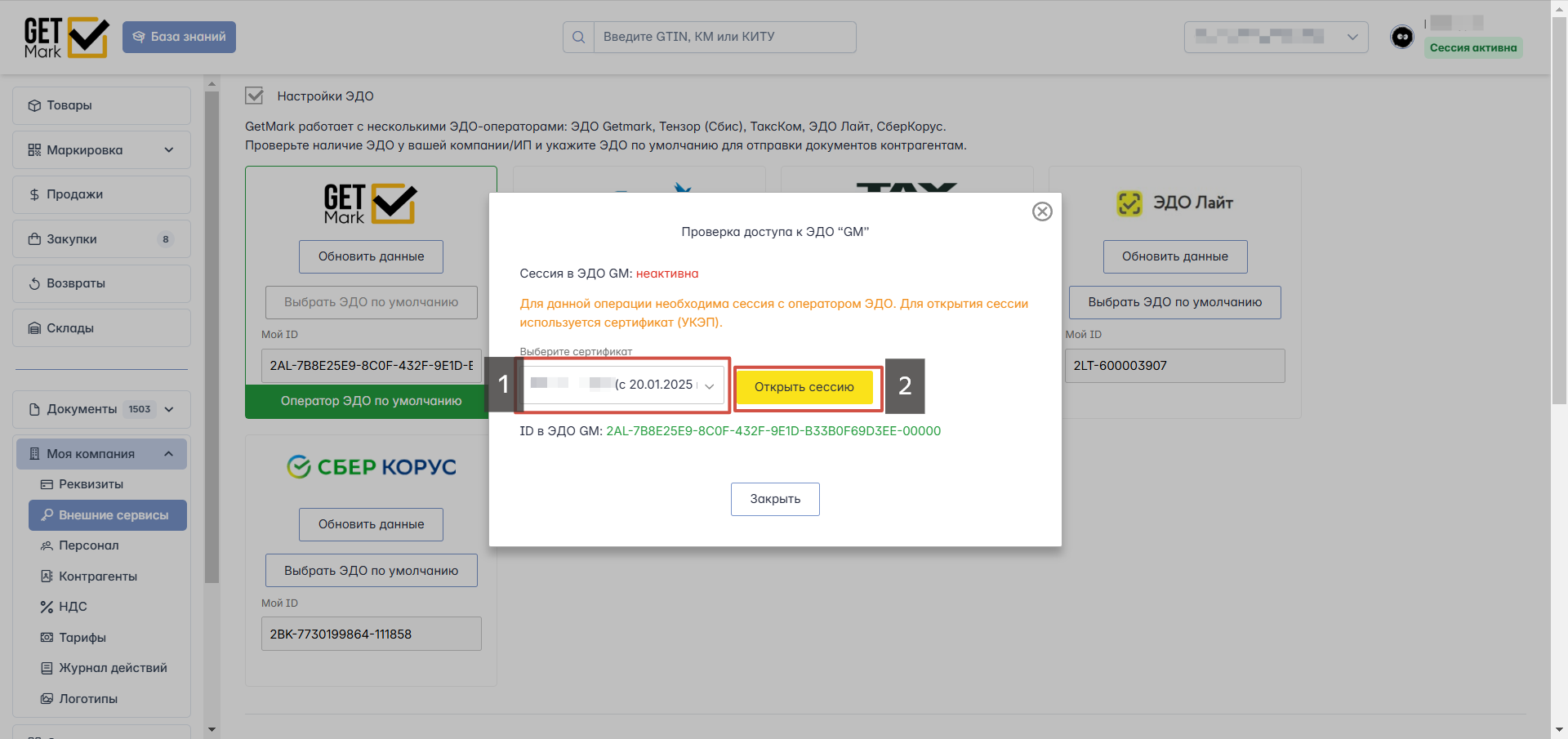Collapse the Моя компания menu

coord(101,454)
